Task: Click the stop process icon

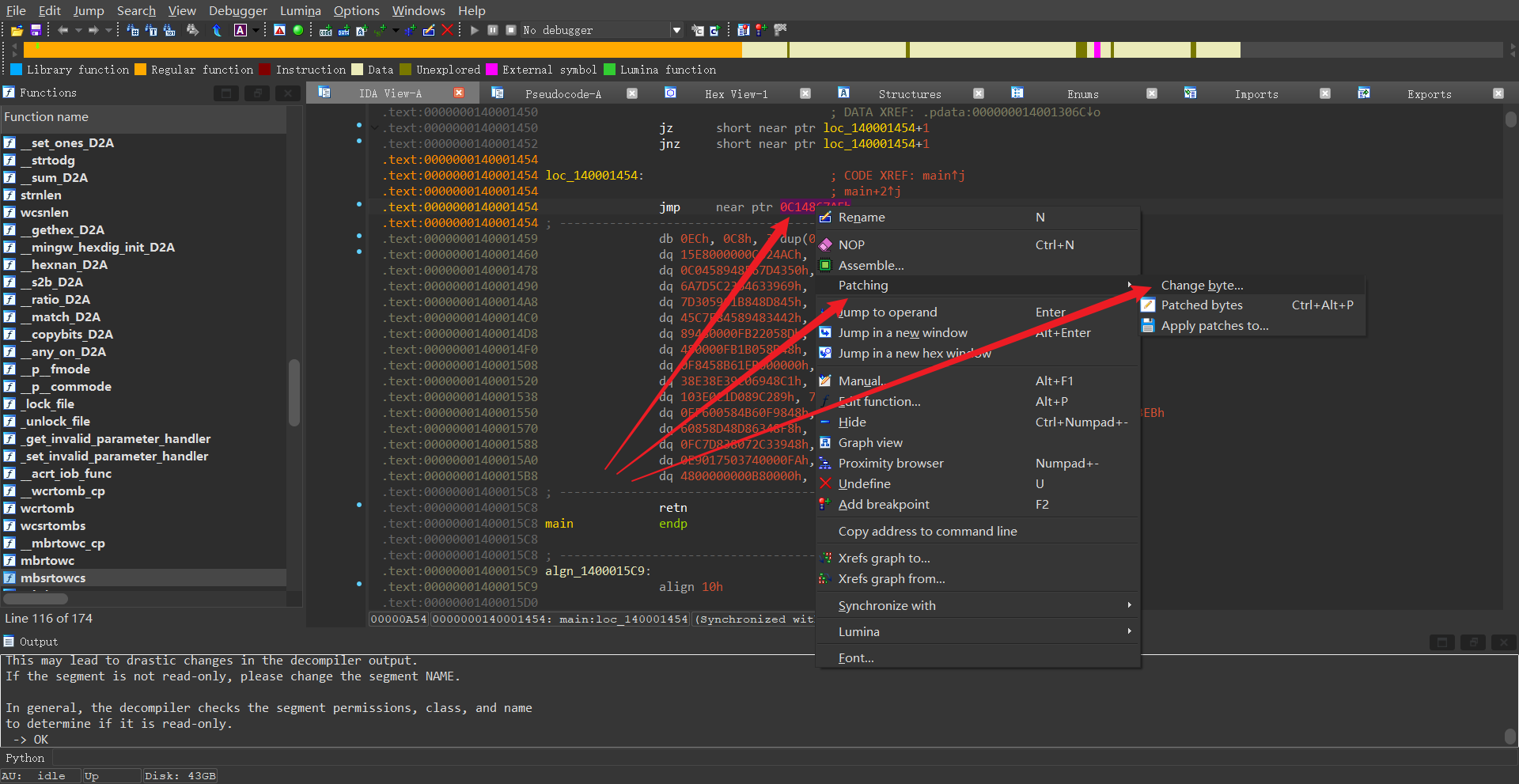Action: pos(511,30)
